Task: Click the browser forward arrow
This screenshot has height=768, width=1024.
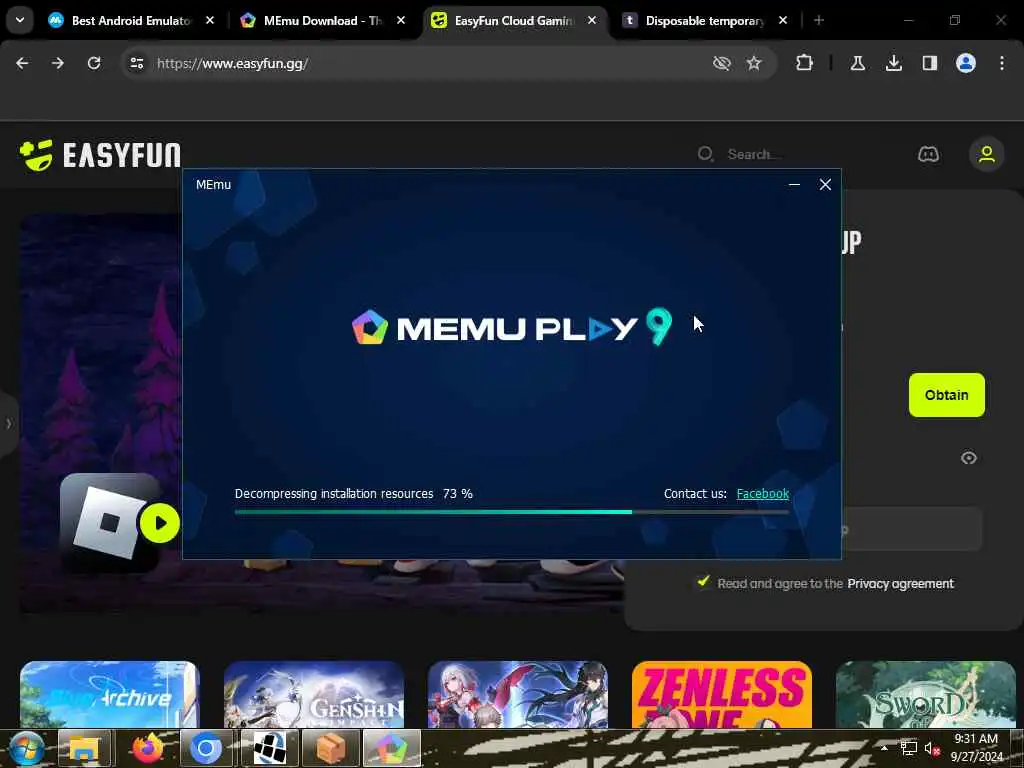Action: [58, 63]
